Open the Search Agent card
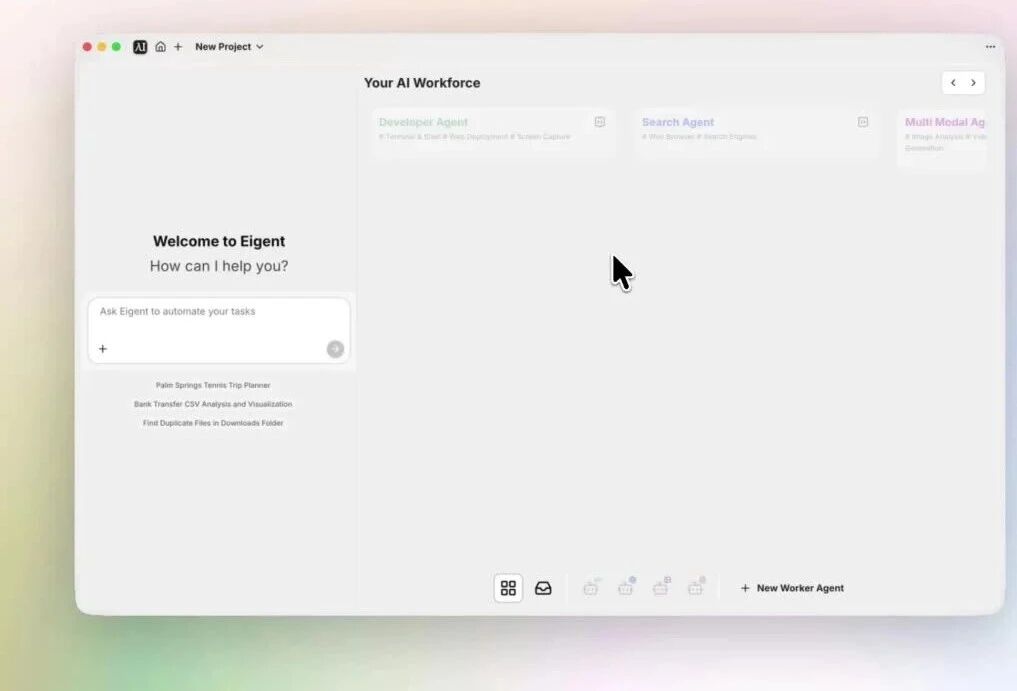The image size is (1017, 691). (x=756, y=132)
